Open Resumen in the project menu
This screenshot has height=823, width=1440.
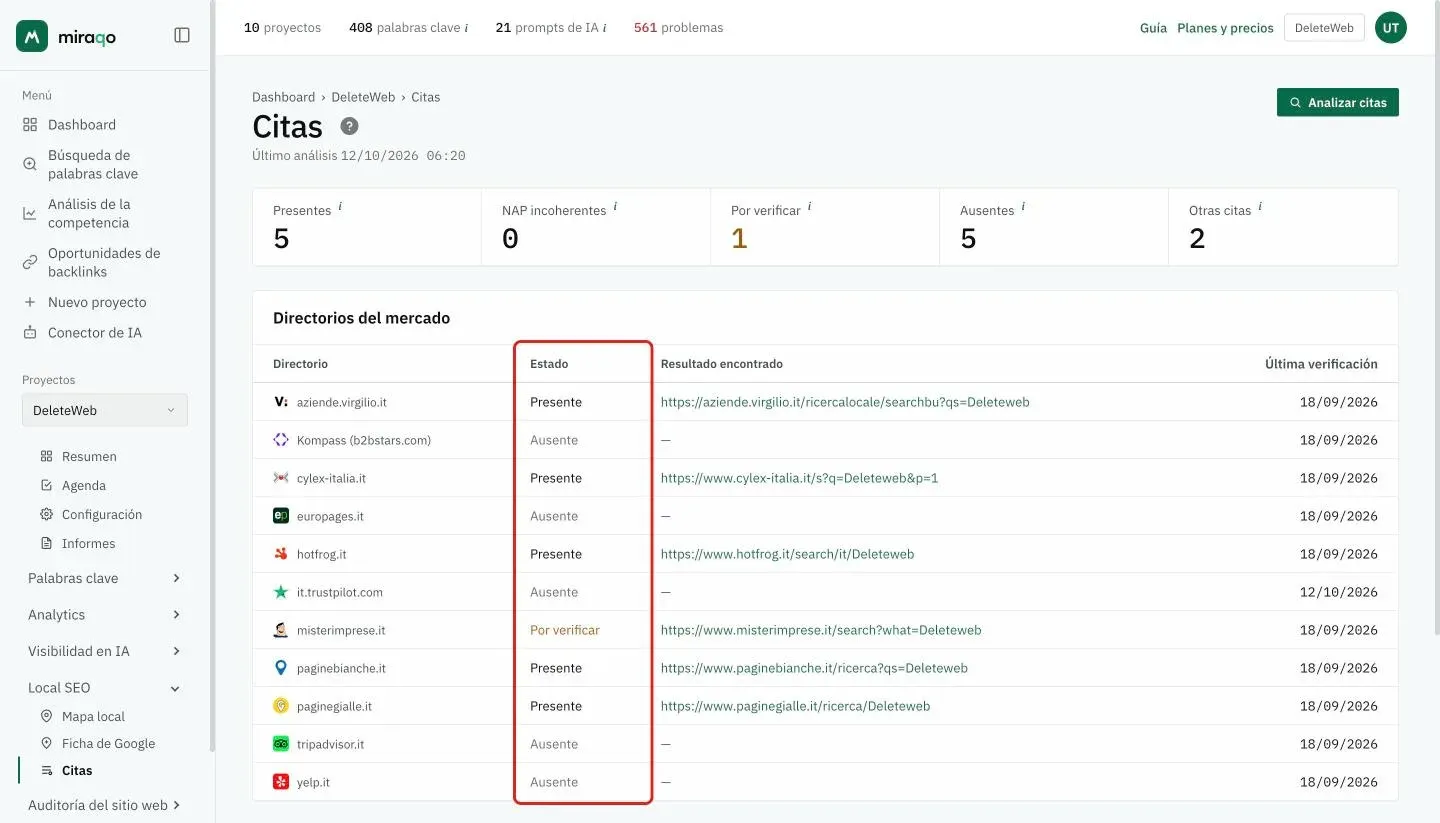[89, 456]
